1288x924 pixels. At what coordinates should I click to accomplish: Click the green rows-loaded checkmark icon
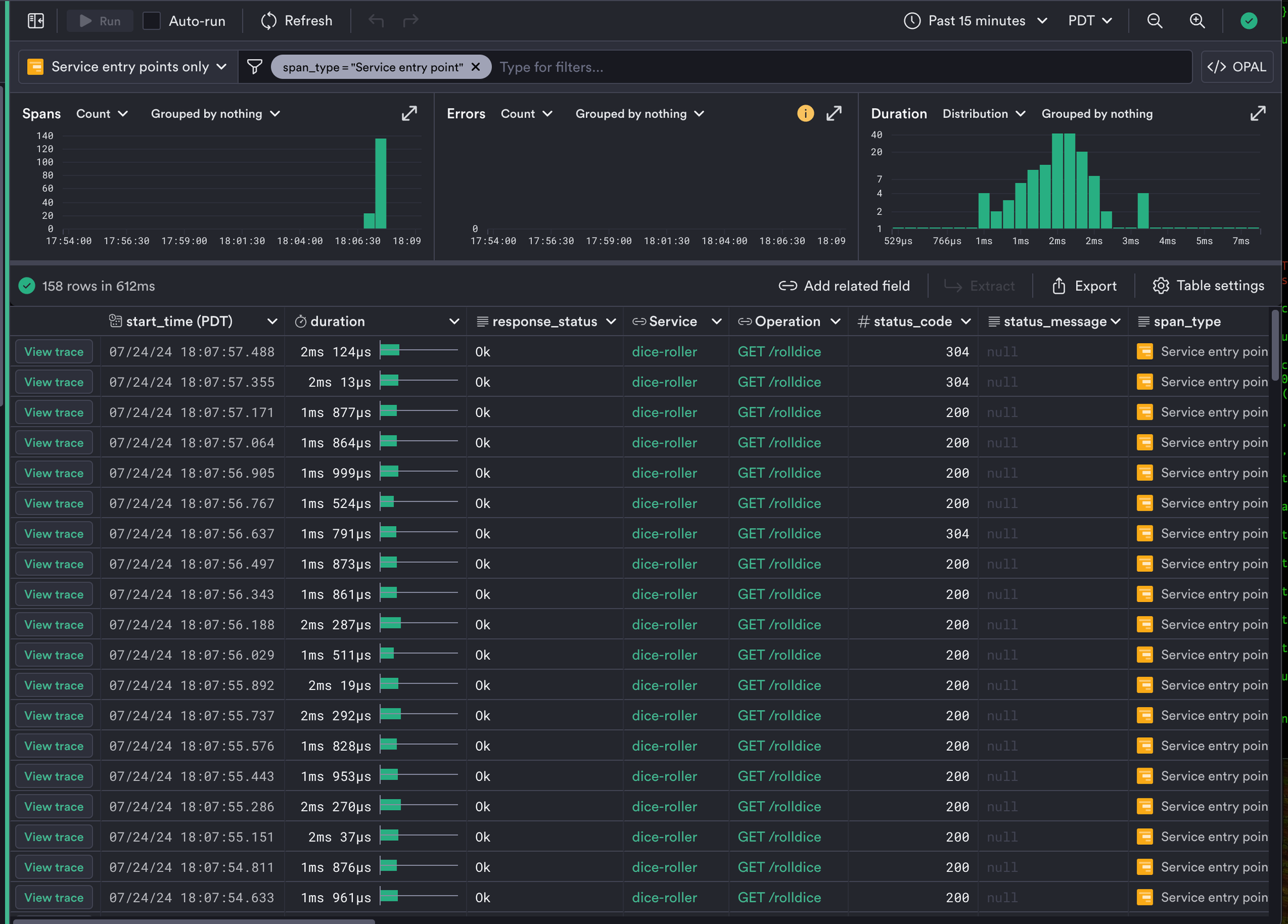(x=26, y=286)
